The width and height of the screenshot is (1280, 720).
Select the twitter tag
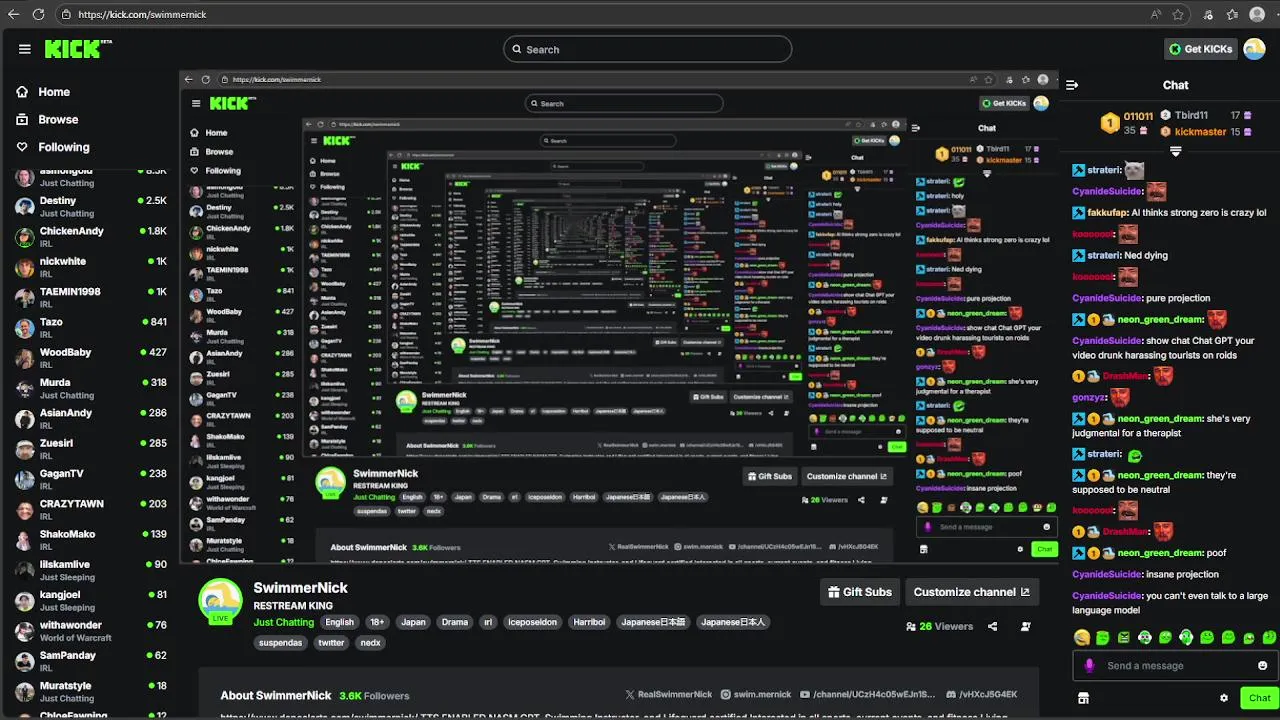331,643
